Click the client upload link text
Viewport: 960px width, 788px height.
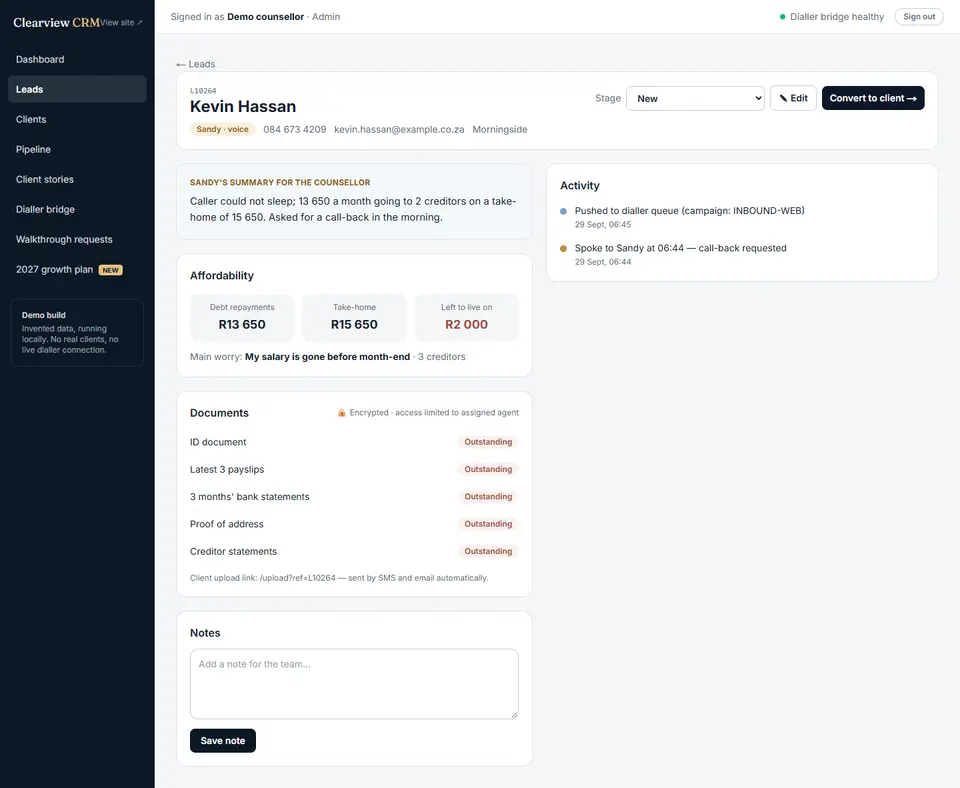click(339, 578)
